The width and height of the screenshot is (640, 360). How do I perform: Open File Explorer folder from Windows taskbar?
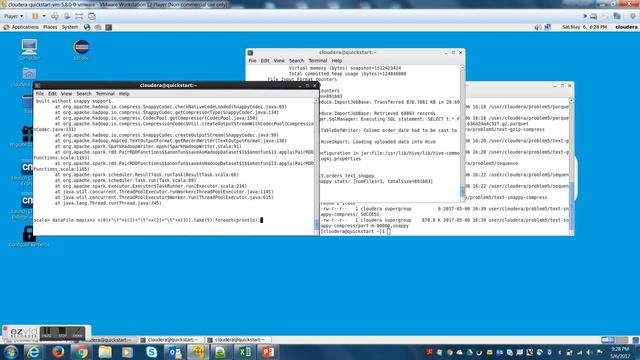tap(105, 352)
